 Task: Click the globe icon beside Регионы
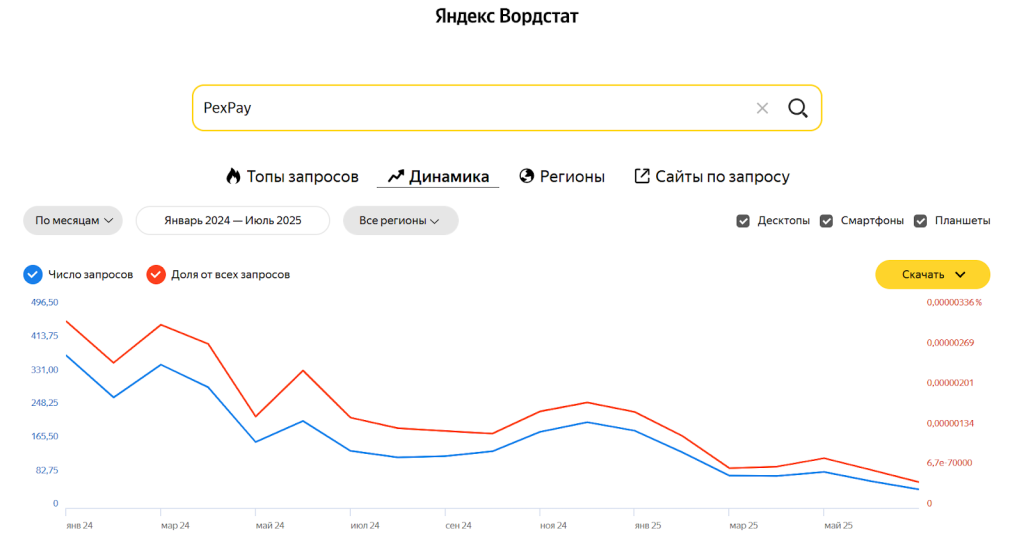pos(527,177)
